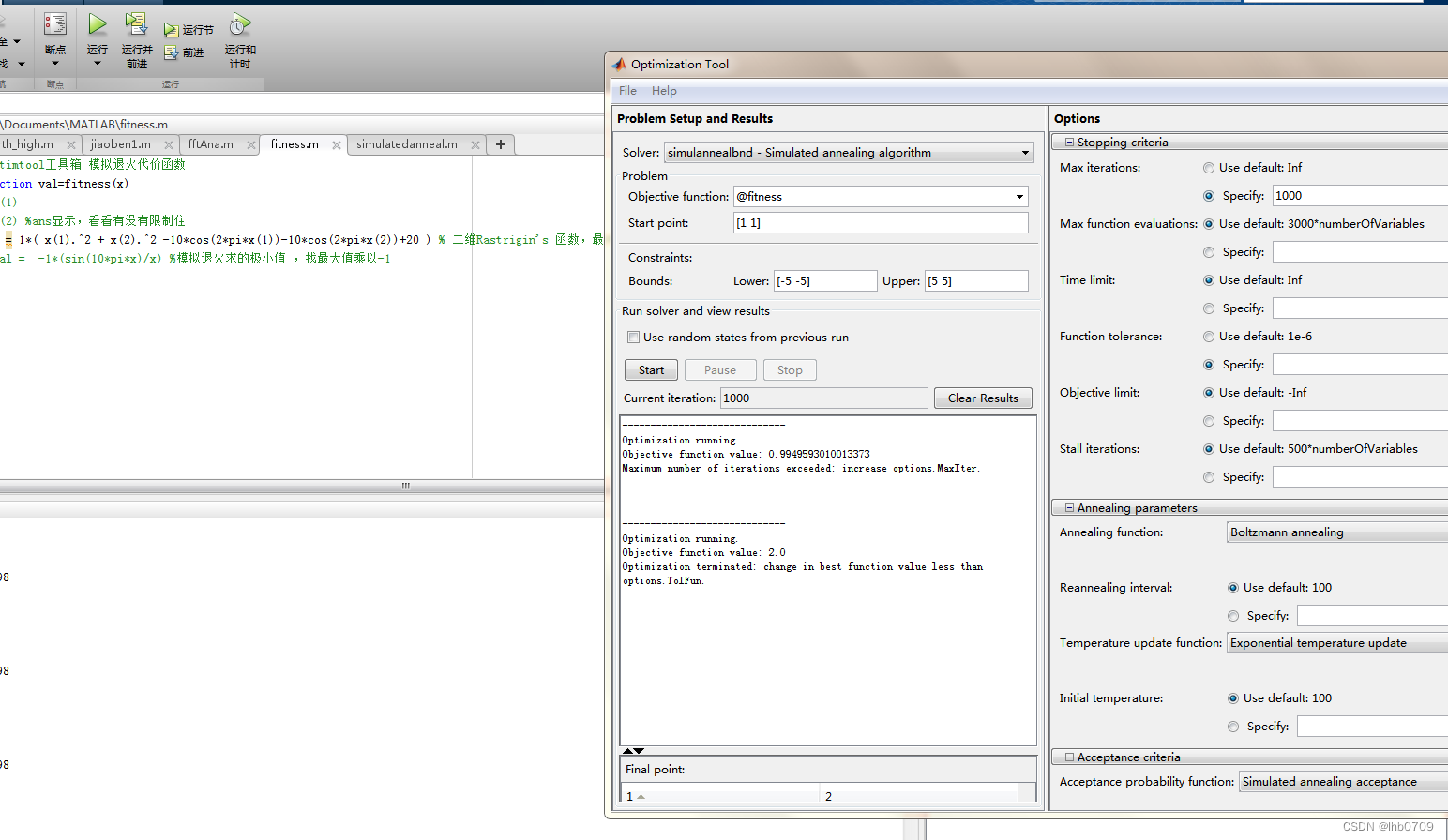
Task: Open the Help menu in Optimization Tool
Action: [664, 91]
